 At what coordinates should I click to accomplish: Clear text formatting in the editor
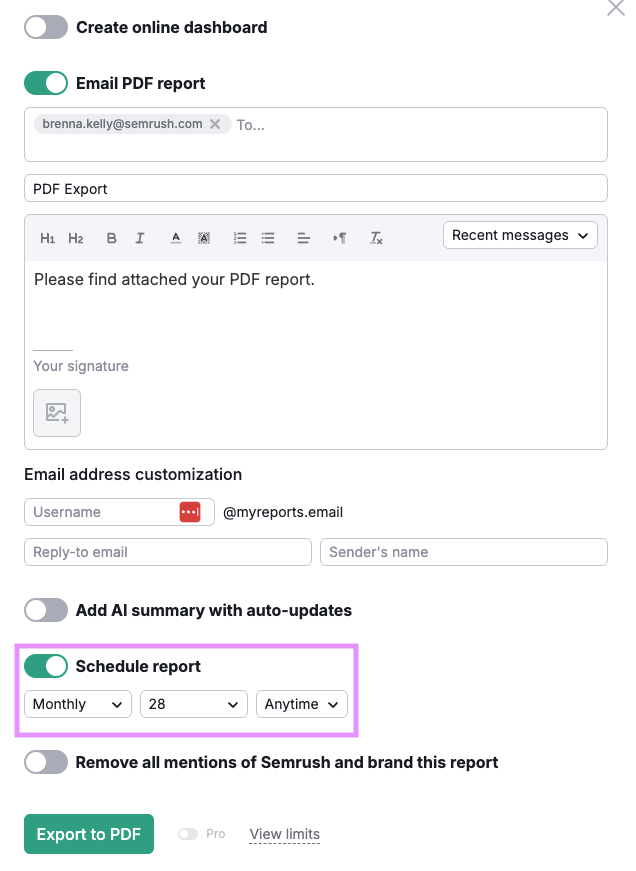[x=376, y=238]
